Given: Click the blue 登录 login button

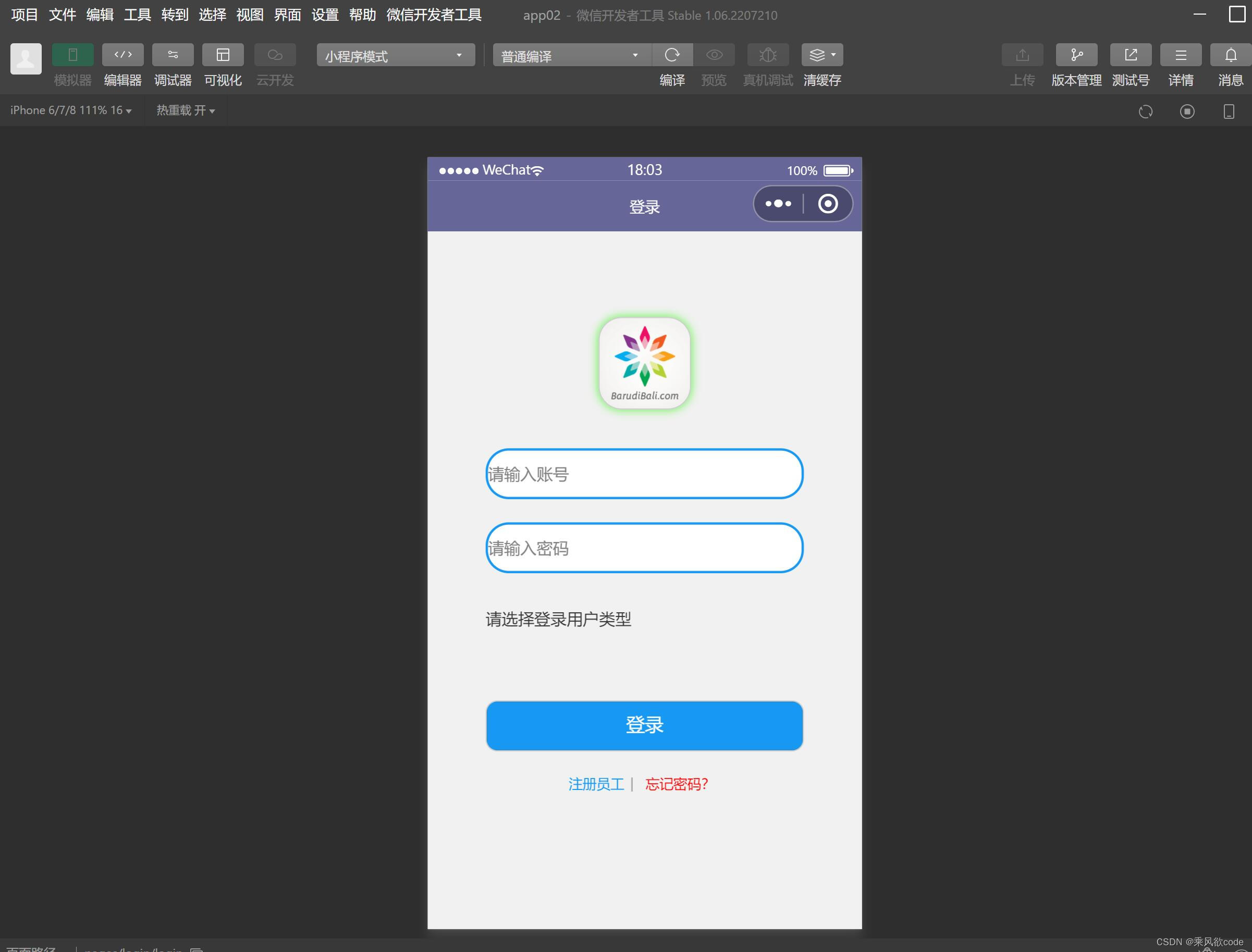Looking at the screenshot, I should (x=644, y=725).
